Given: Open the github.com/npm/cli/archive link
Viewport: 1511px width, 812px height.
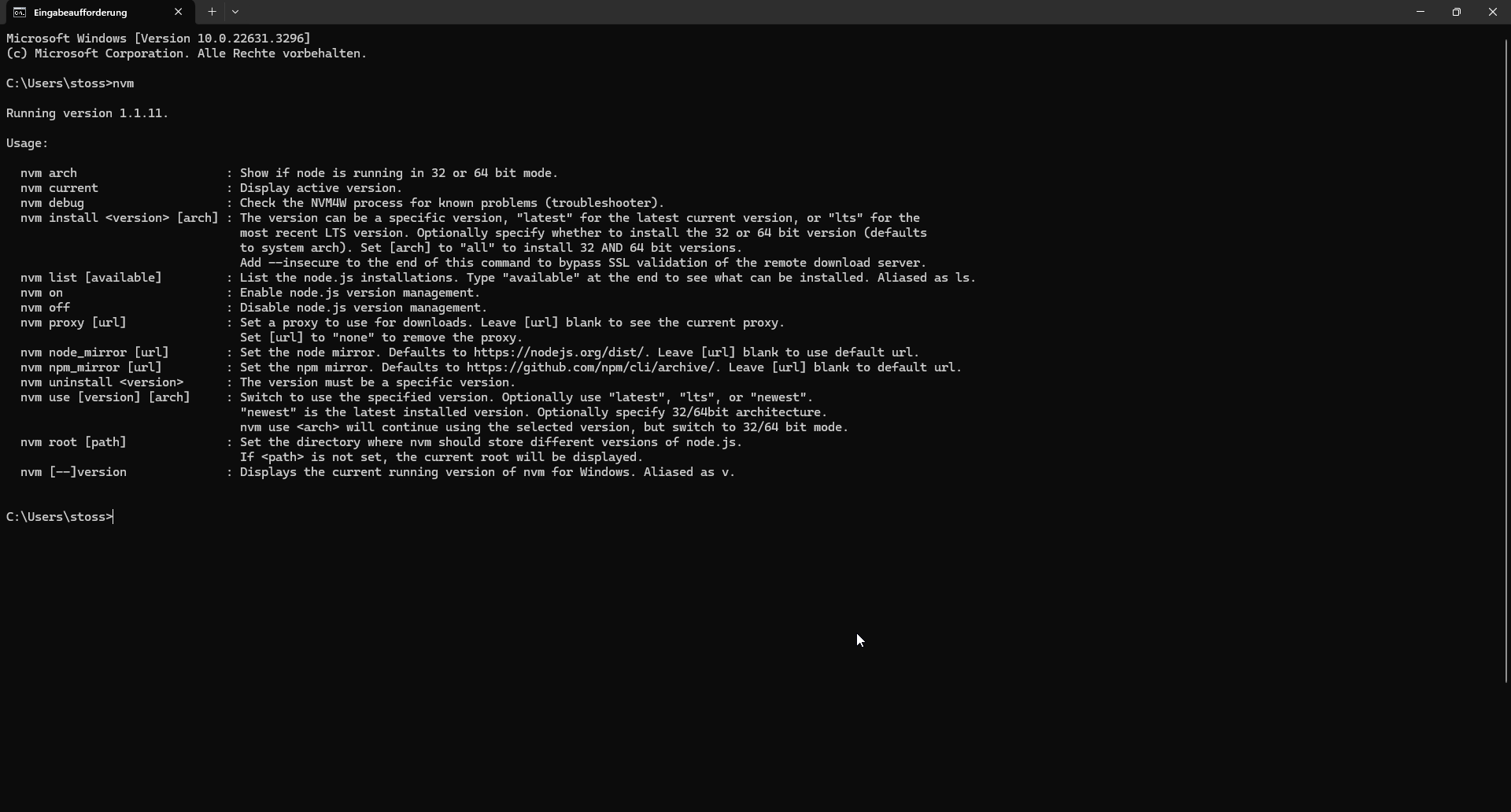Looking at the screenshot, I should point(592,367).
